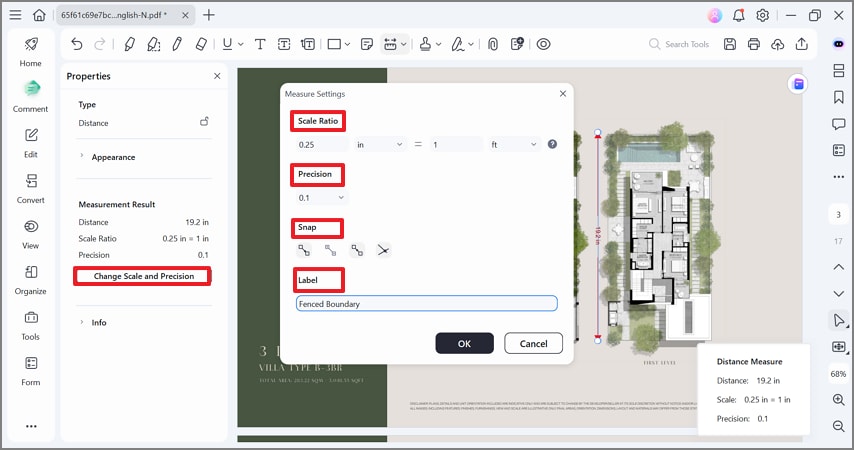Screen dimensions: 854x450
Task: Go to the Home icon in title bar
Action: click(39, 15)
